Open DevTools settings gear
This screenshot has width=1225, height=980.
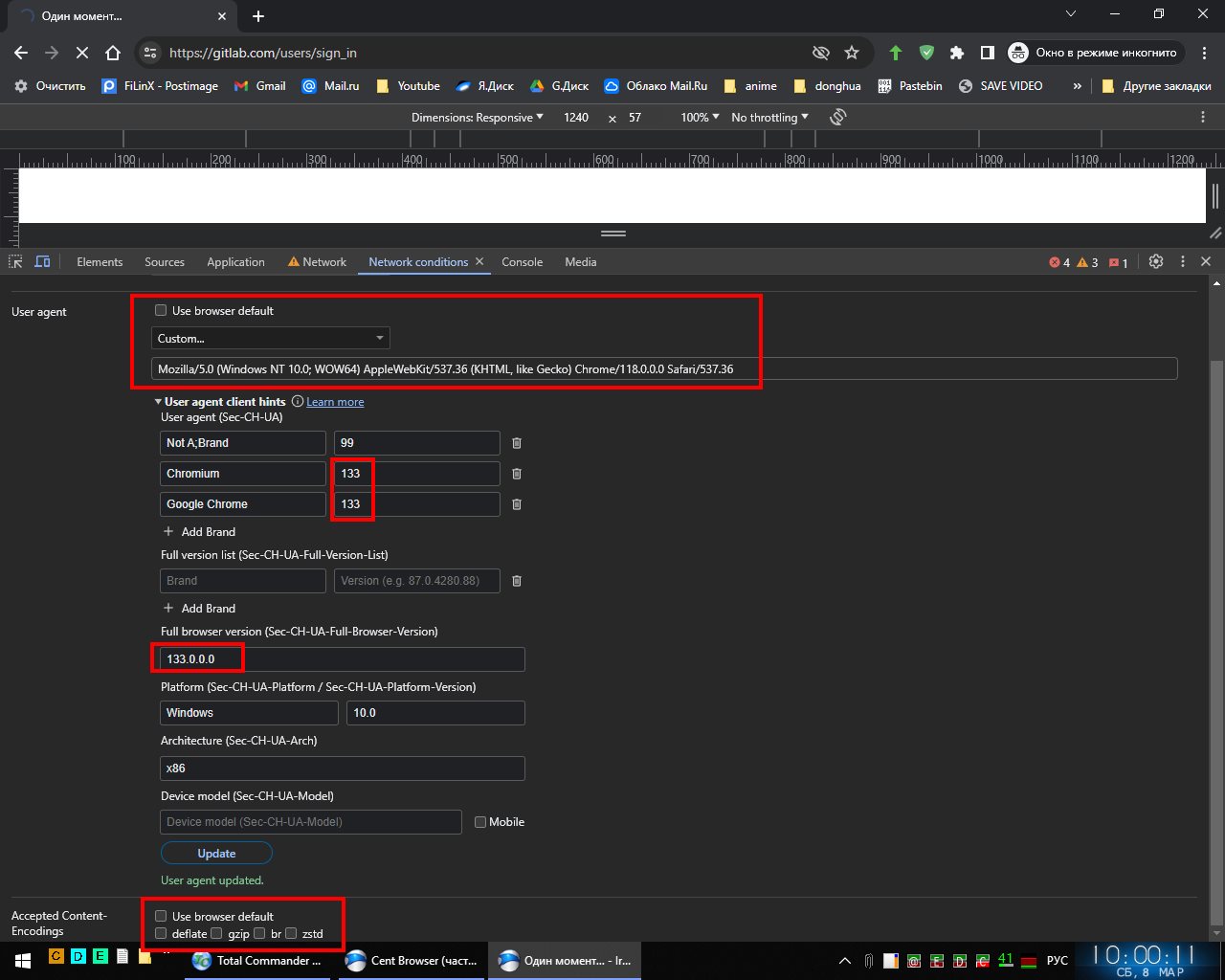click(x=1156, y=261)
